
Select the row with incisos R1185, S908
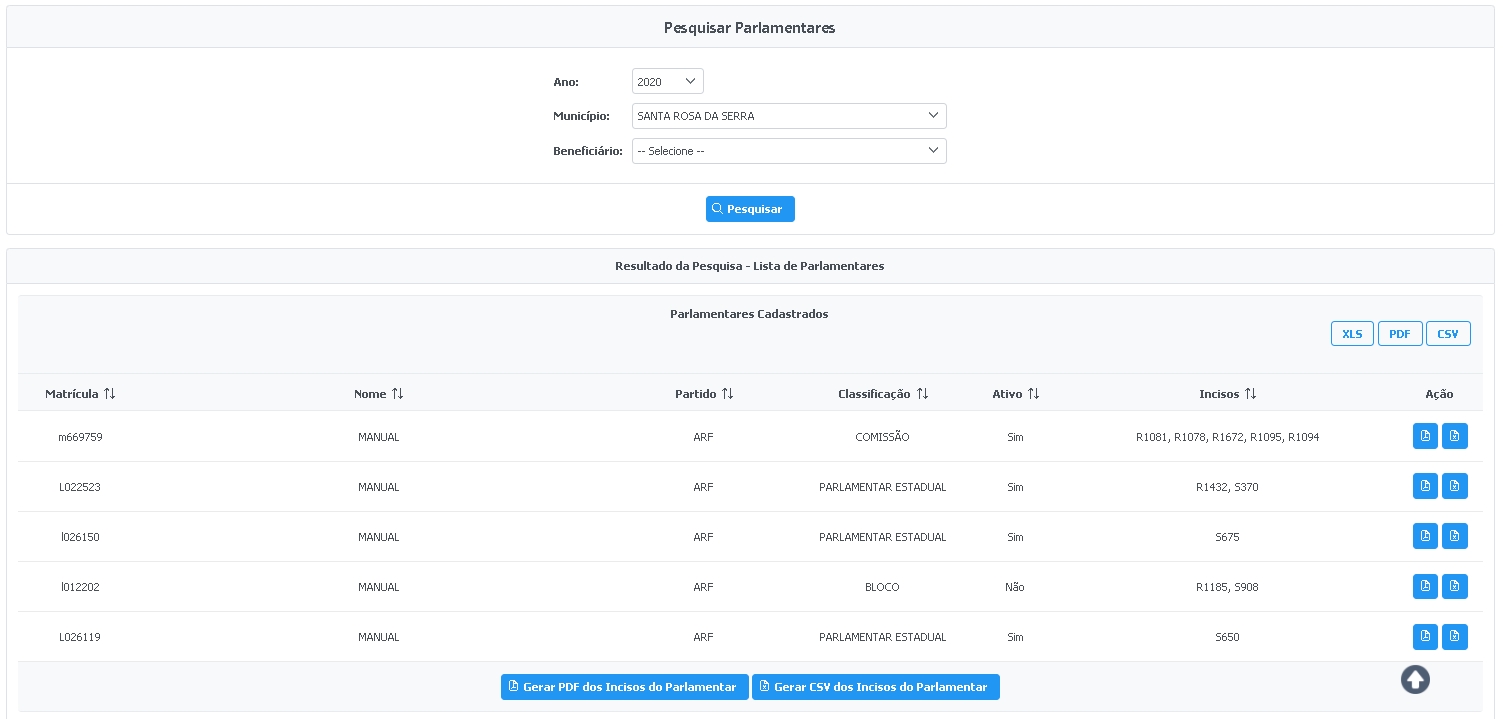(1226, 587)
